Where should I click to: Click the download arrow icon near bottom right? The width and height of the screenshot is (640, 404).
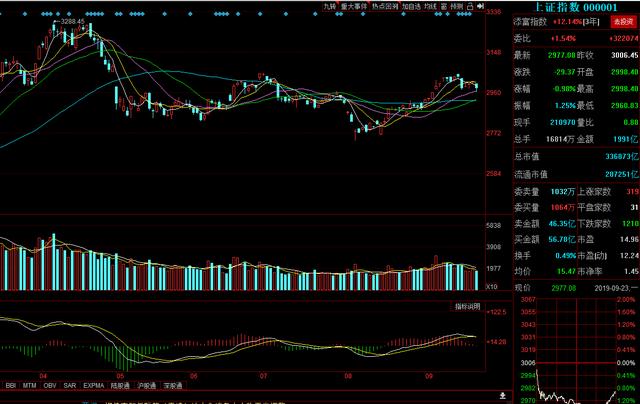click(x=502, y=395)
